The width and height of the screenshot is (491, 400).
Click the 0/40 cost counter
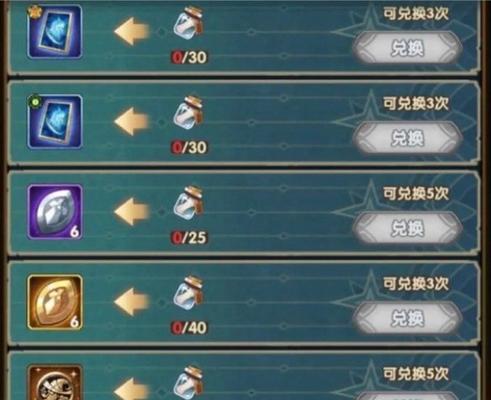(189, 328)
